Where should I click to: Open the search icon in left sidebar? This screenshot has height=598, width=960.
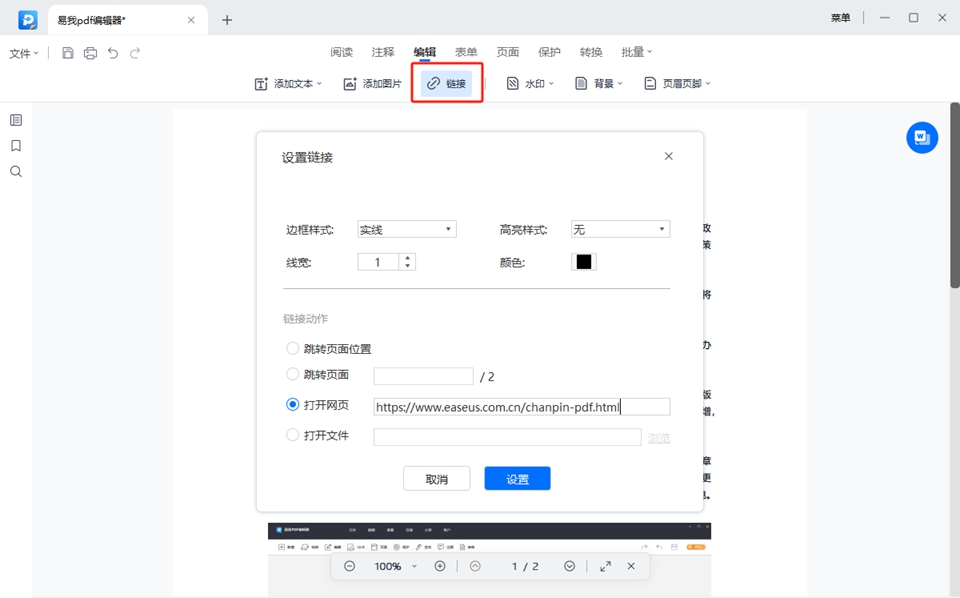16,171
